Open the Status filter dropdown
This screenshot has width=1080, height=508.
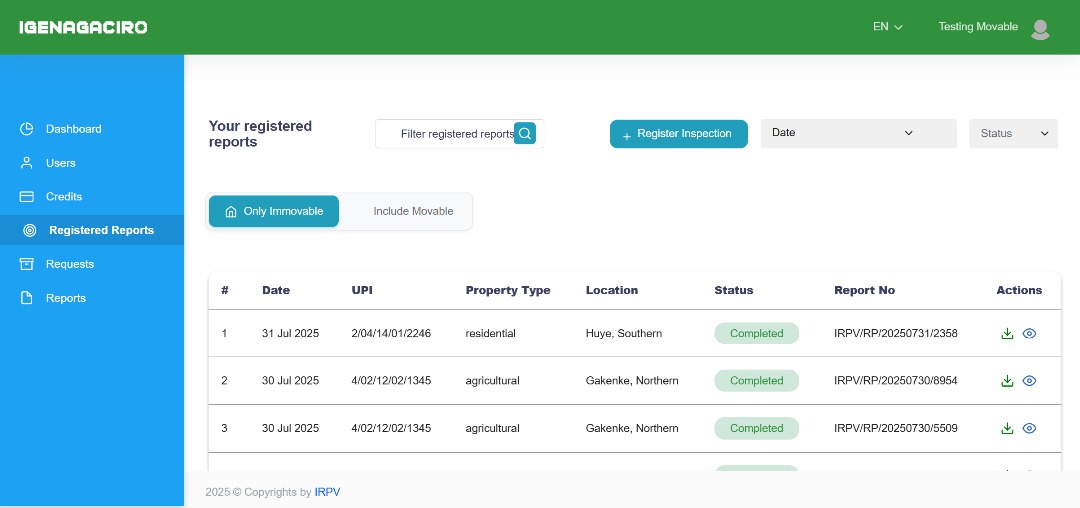(1013, 134)
